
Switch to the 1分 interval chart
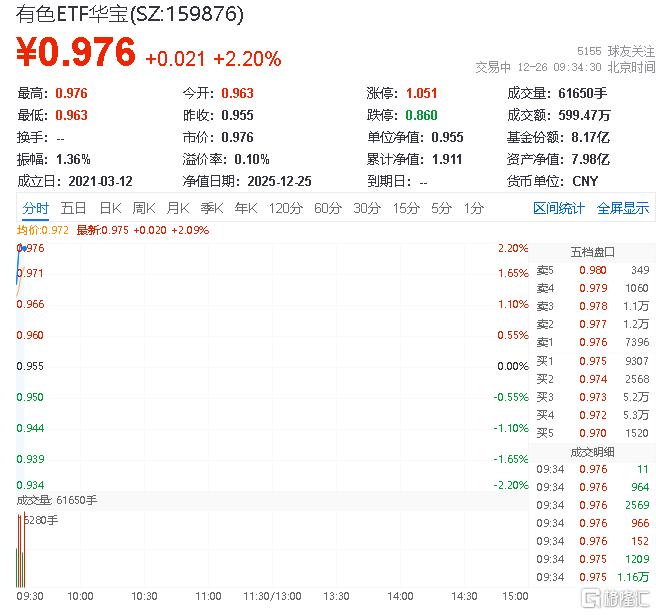click(x=473, y=208)
